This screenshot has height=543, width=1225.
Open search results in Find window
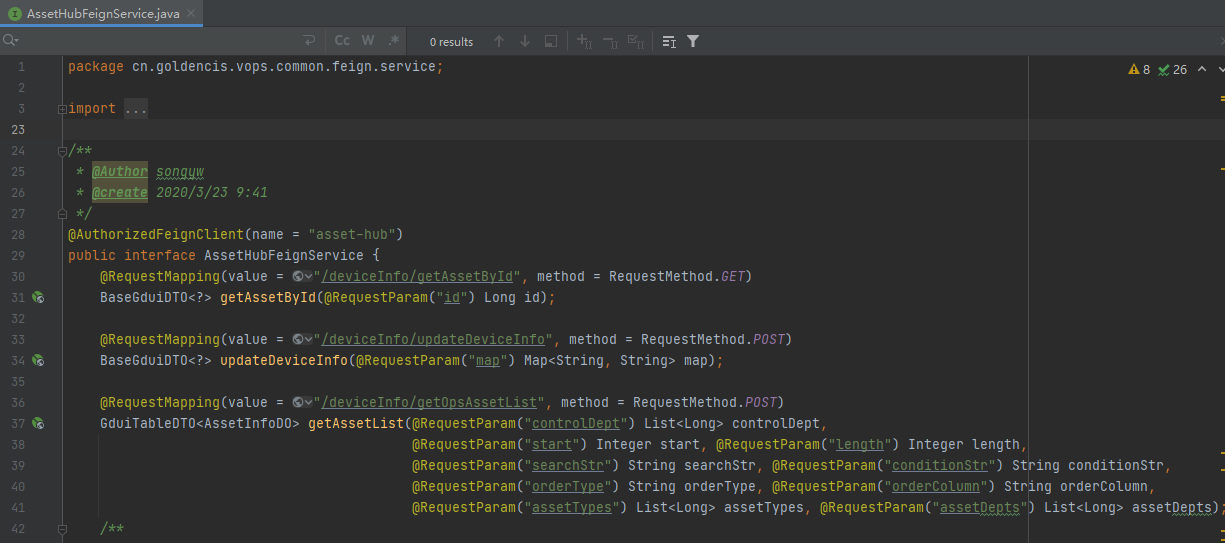coord(551,41)
